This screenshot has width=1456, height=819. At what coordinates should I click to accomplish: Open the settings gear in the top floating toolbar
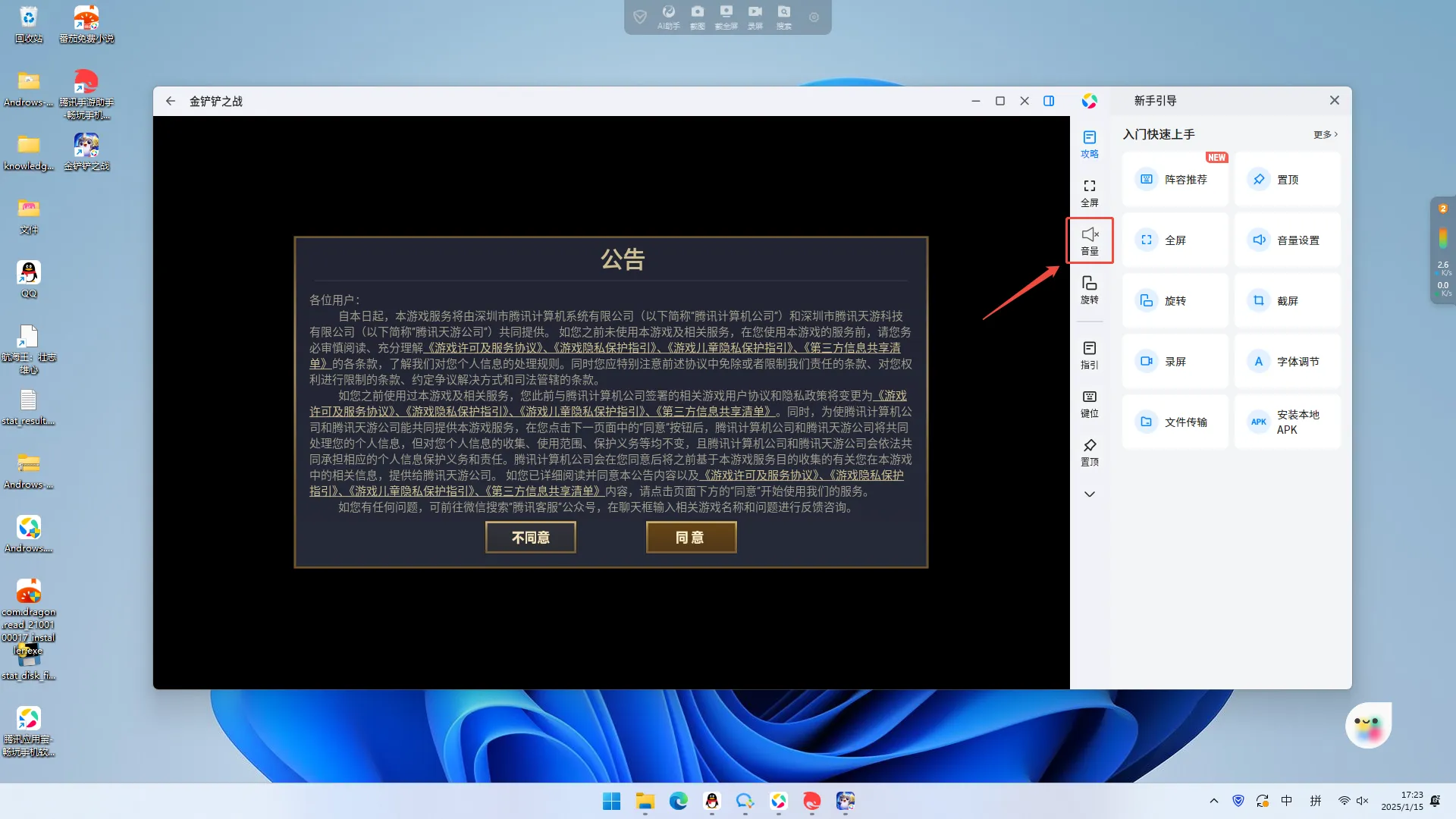[x=814, y=17]
